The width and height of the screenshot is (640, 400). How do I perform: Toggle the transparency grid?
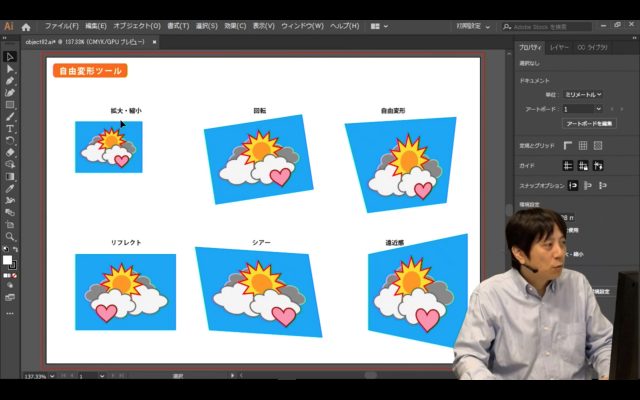[x=598, y=145]
